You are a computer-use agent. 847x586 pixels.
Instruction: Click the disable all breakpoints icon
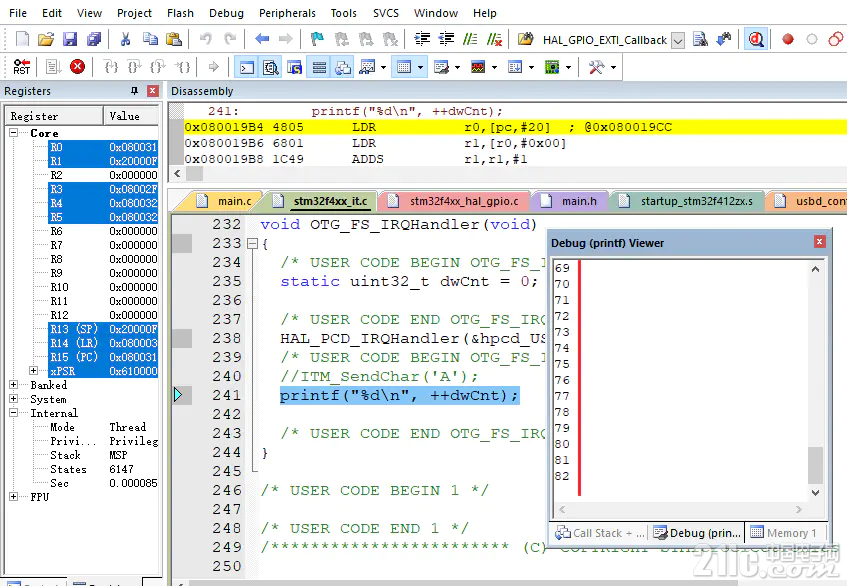pos(835,39)
